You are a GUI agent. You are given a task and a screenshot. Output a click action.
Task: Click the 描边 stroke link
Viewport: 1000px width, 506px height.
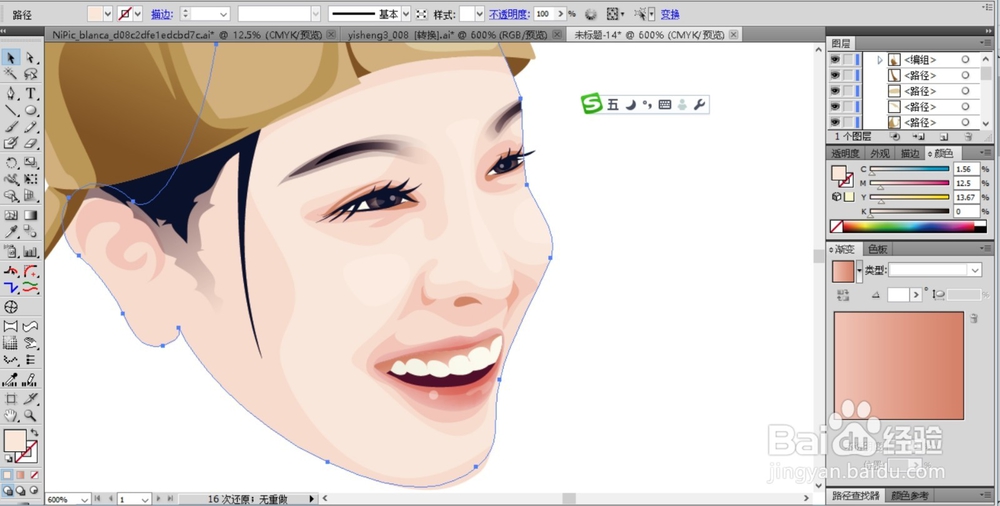coord(162,14)
